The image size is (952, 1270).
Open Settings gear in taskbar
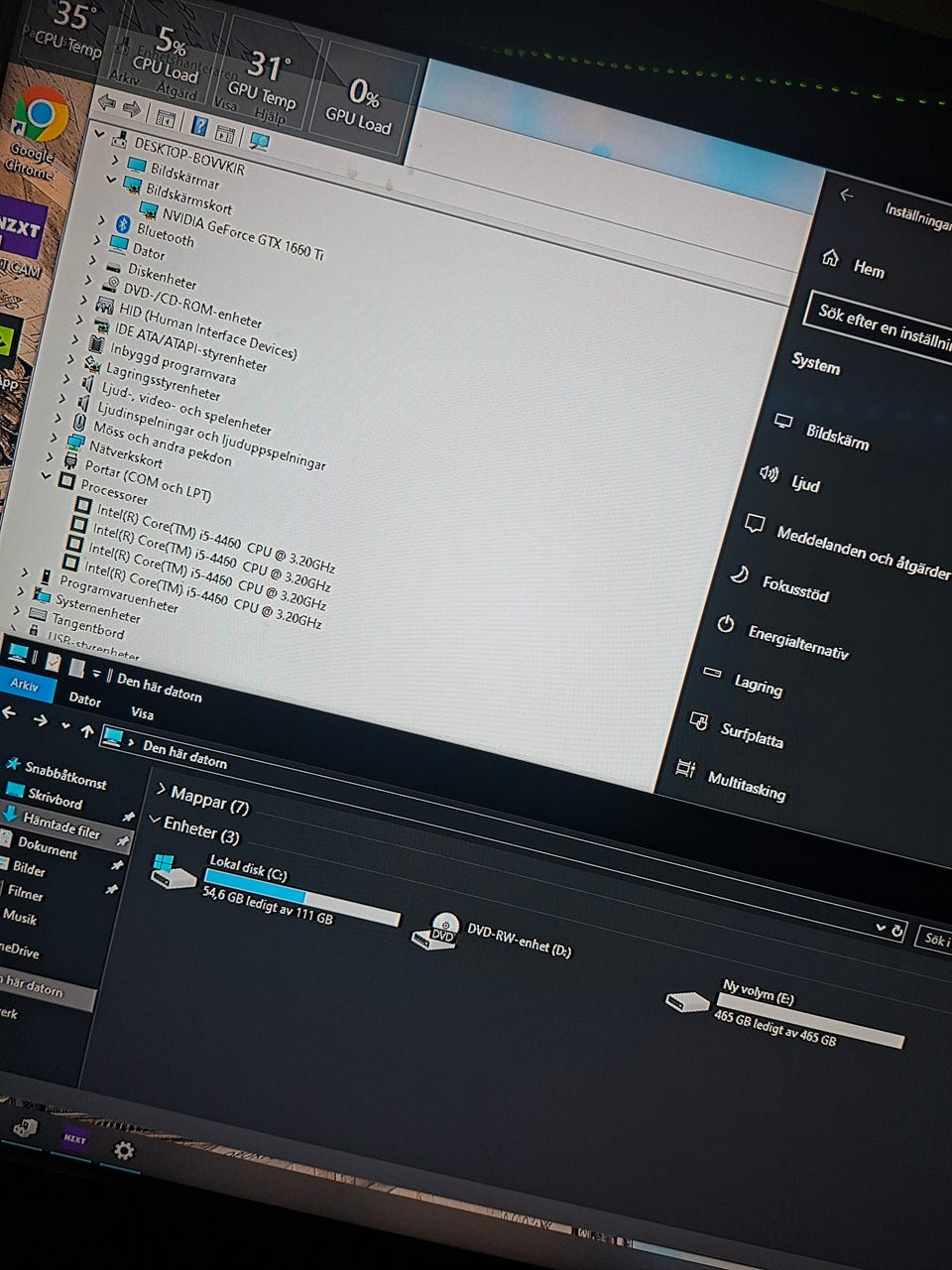click(124, 1151)
